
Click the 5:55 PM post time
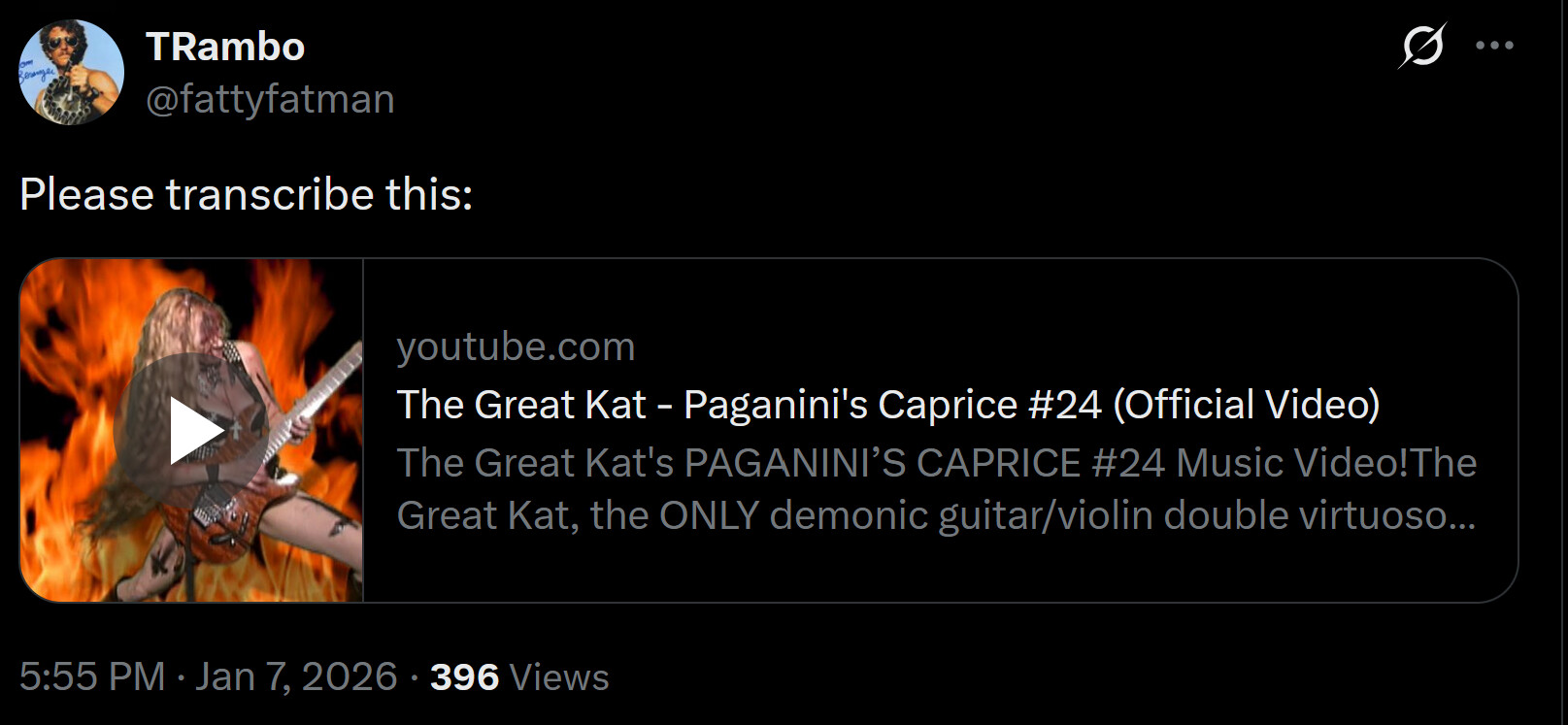92,676
